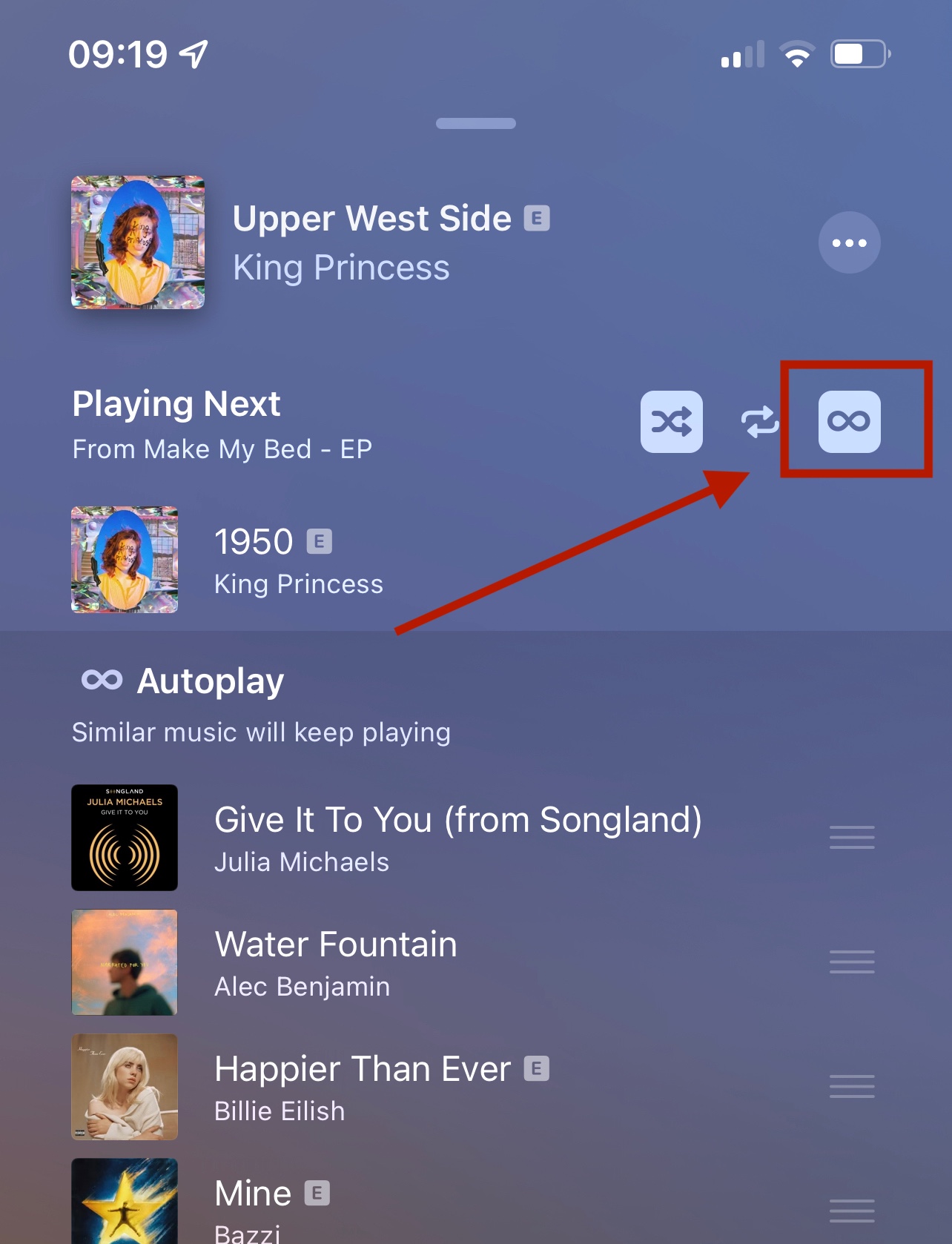
Task: Toggle the Autoplay infinity button
Action: pyautogui.click(x=850, y=422)
